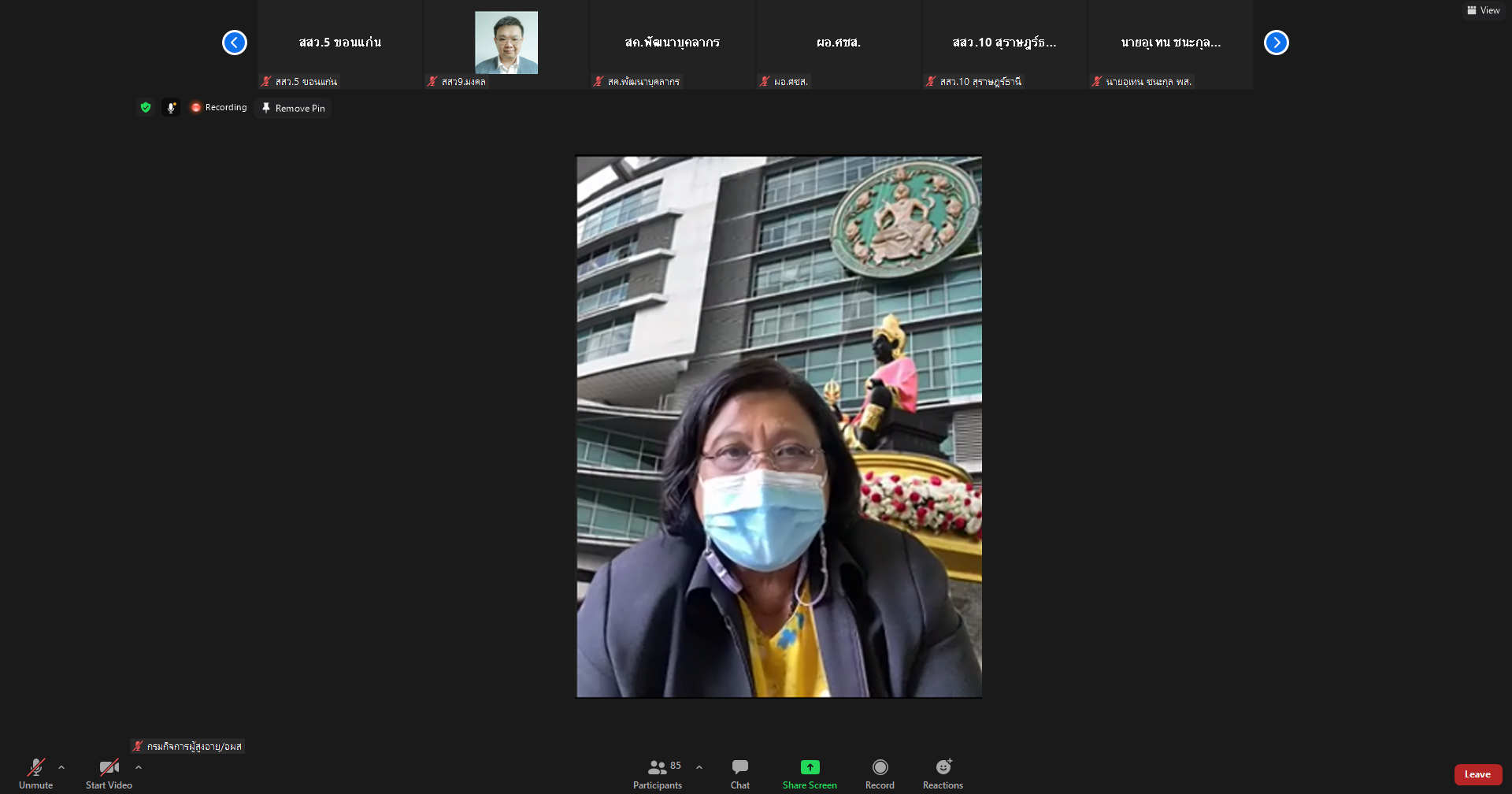Viewport: 1512px width, 794px height.
Task: Unmute the microphone
Action: coord(36,773)
